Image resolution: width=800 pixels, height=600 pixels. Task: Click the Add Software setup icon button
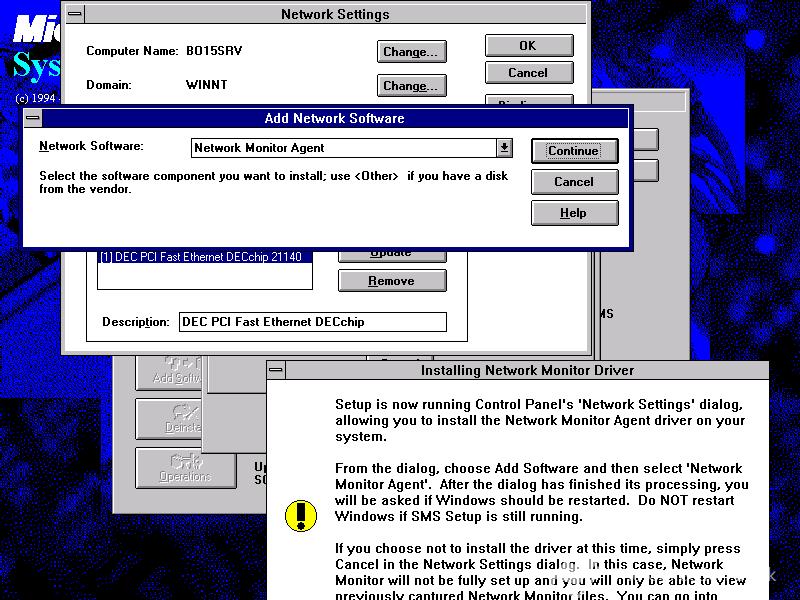169,373
